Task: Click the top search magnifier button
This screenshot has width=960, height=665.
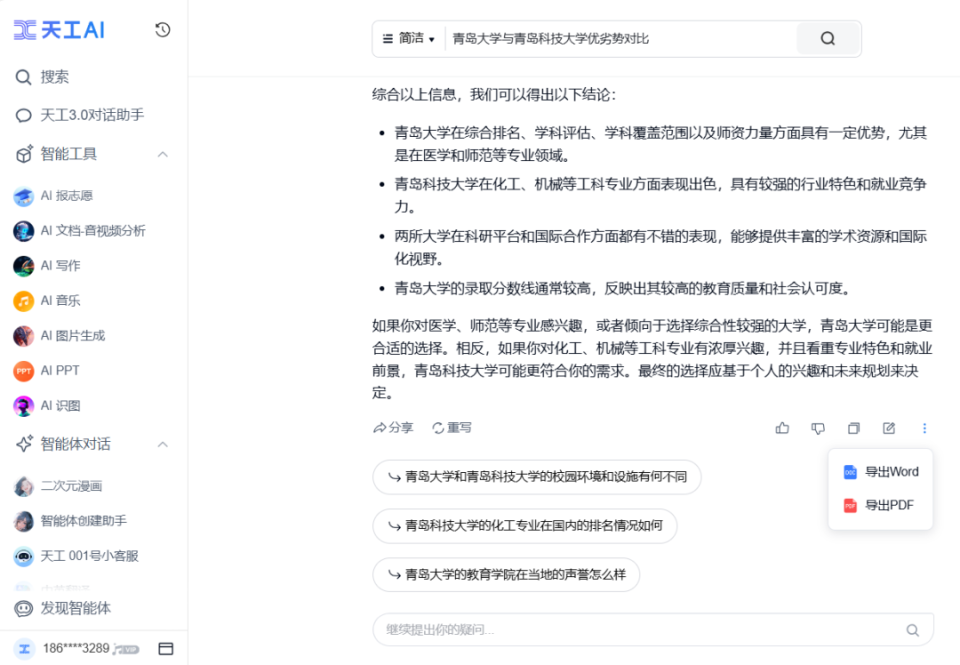Action: click(828, 39)
